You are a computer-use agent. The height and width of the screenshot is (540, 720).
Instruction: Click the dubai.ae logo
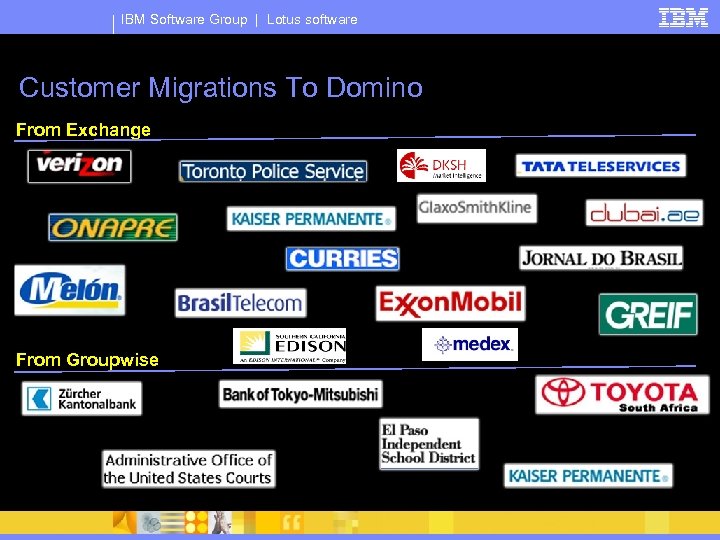(x=644, y=213)
